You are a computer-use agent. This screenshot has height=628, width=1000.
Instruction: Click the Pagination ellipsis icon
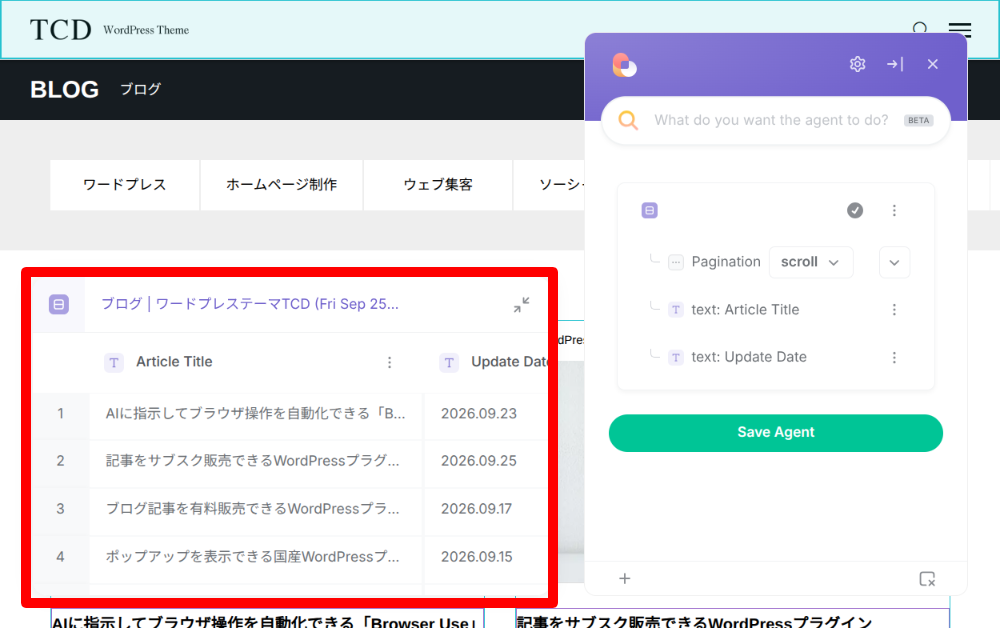[x=676, y=262]
